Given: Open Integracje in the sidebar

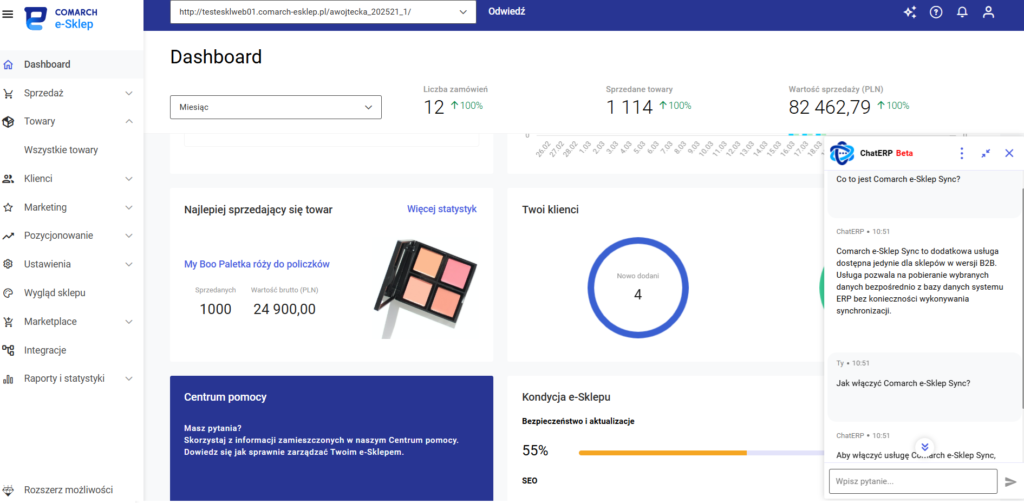Looking at the screenshot, I should click(45, 350).
